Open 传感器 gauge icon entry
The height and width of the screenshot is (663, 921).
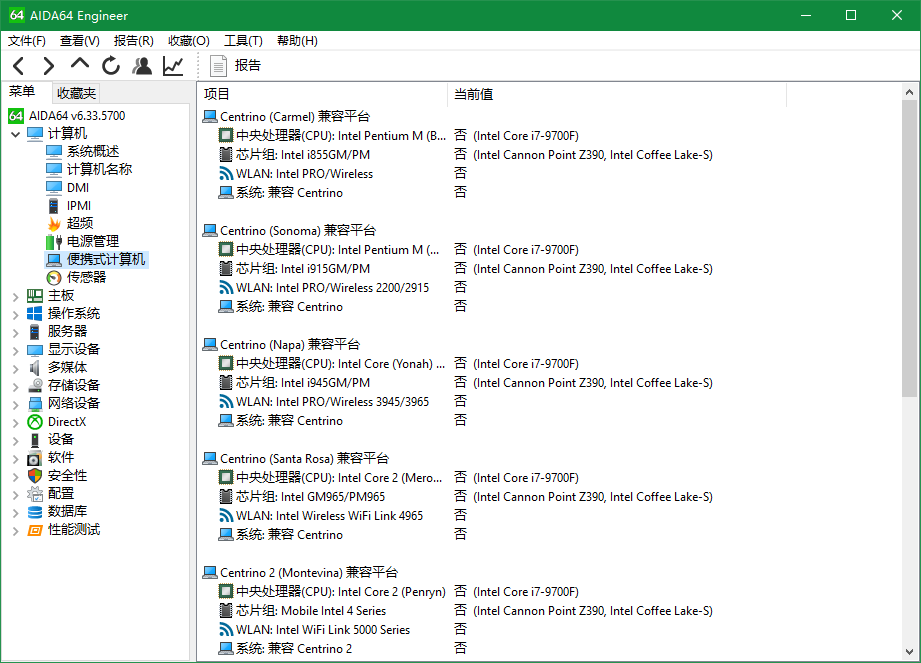(54, 278)
